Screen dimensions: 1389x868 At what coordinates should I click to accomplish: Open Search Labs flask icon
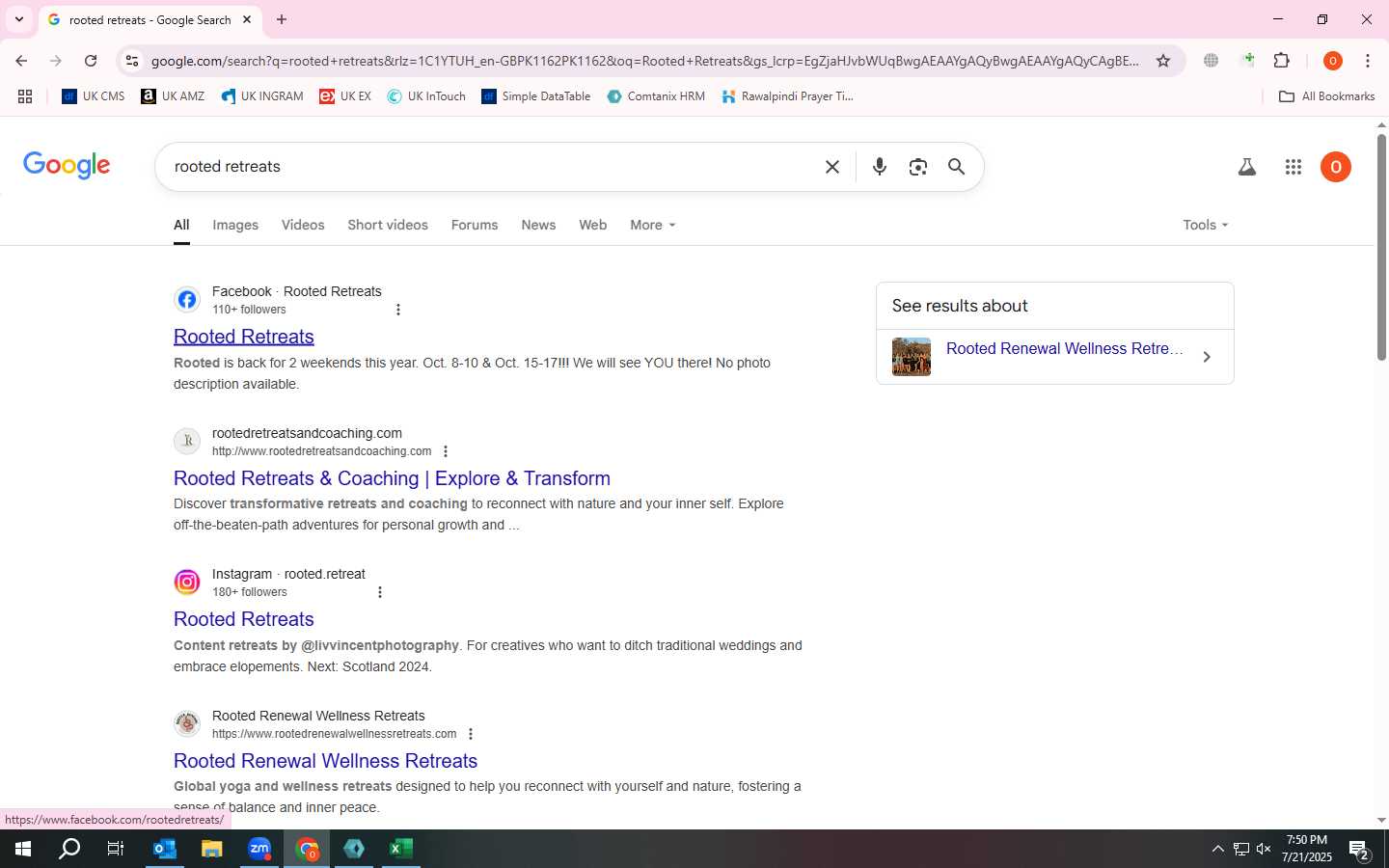pyautogui.click(x=1247, y=167)
